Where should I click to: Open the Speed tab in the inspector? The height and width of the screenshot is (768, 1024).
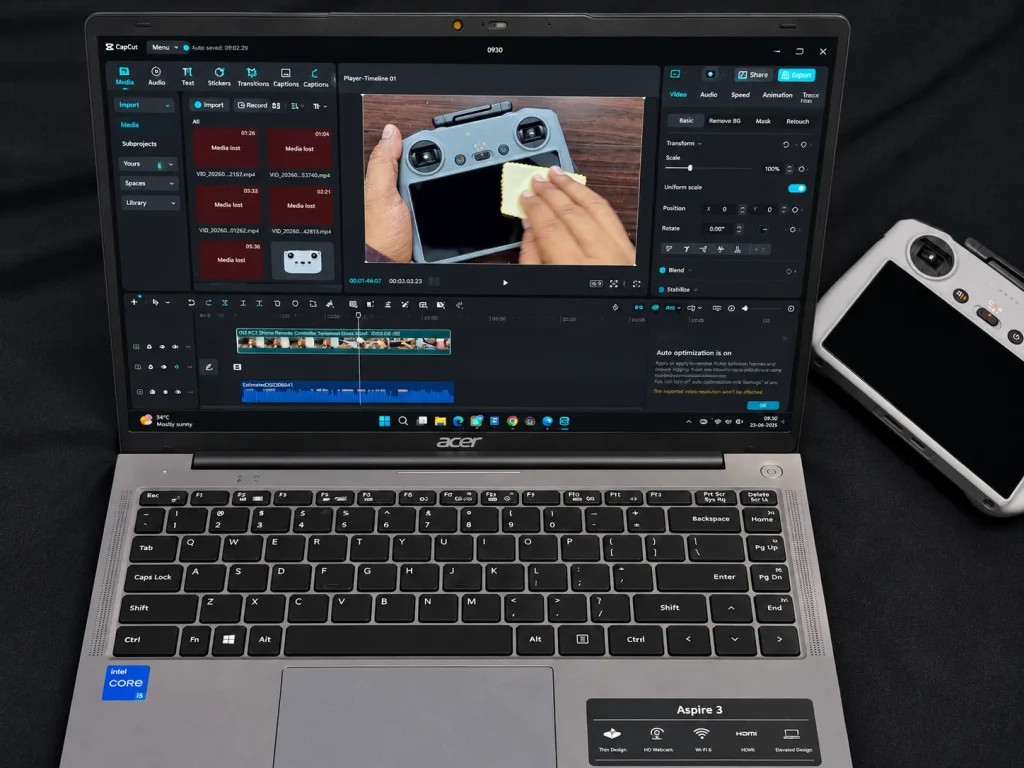[740, 95]
